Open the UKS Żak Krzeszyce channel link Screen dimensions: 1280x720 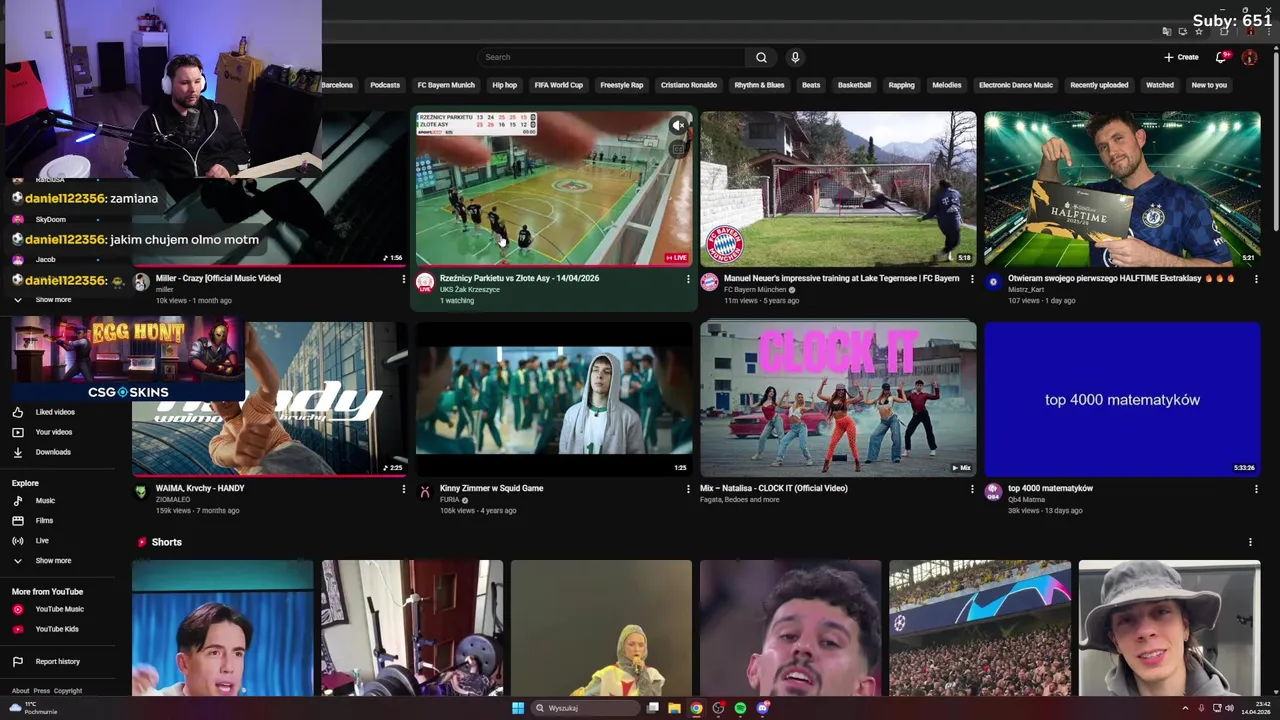pyautogui.click(x=470, y=290)
